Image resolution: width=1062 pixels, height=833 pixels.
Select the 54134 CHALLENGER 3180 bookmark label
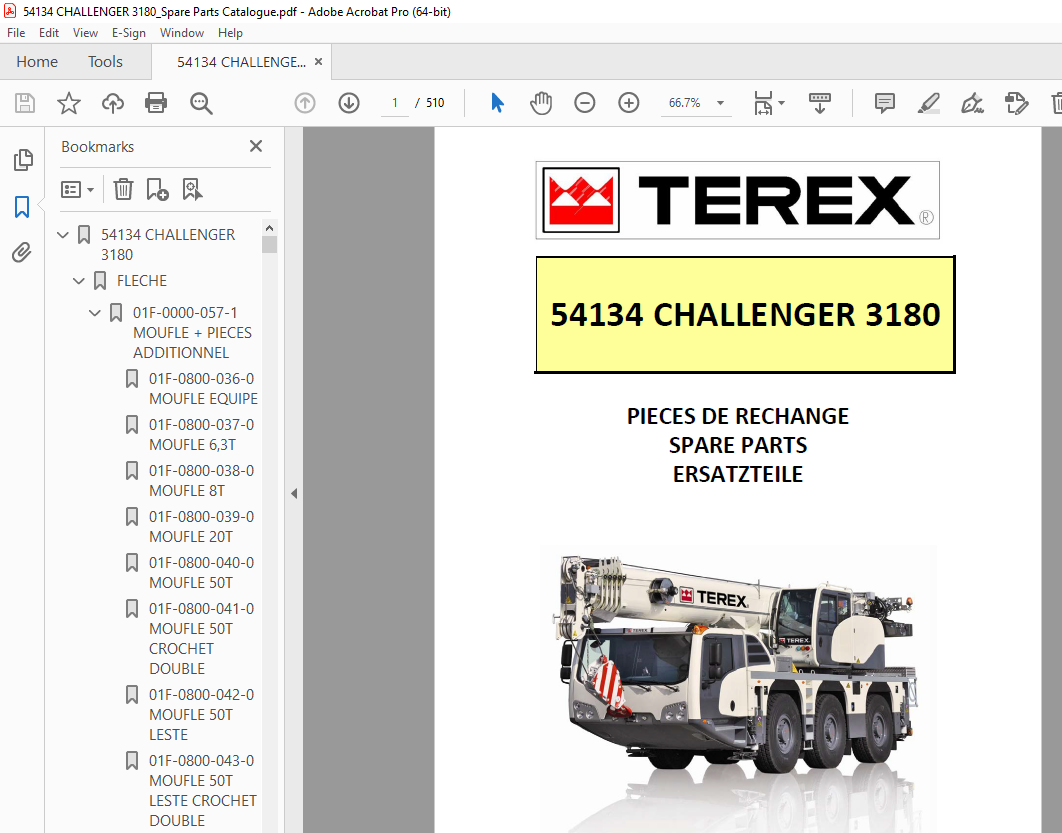[x=168, y=244]
